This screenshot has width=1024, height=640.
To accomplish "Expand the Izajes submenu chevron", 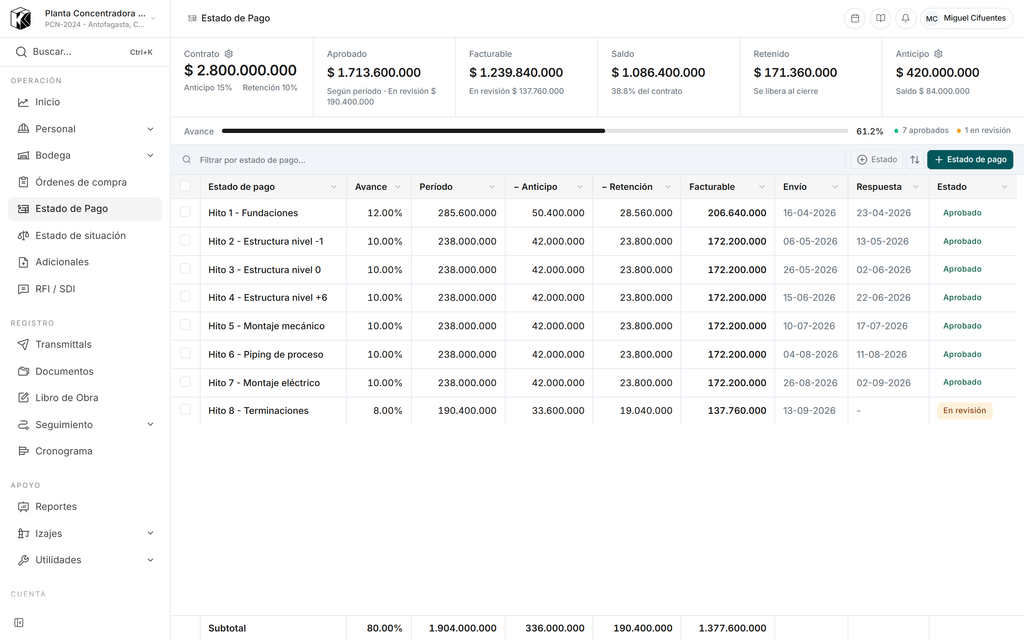I will tap(150, 534).
